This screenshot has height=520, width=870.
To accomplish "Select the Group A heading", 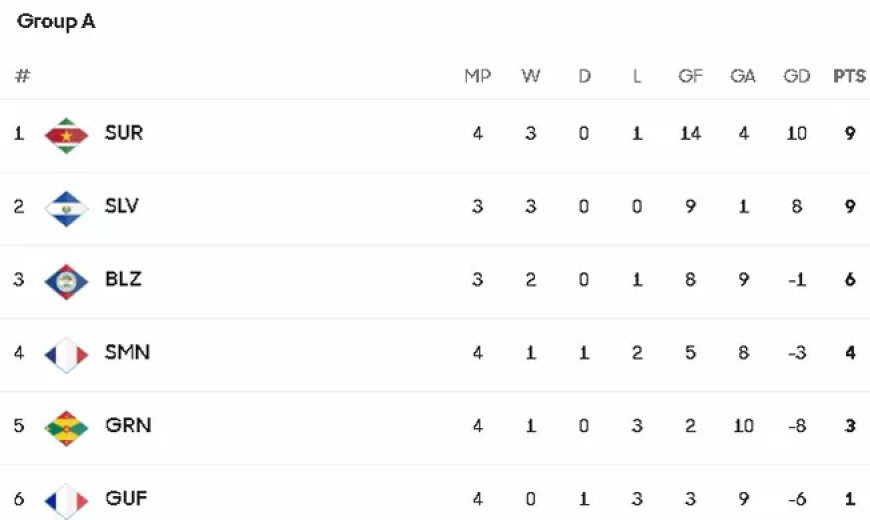I will pyautogui.click(x=56, y=22).
